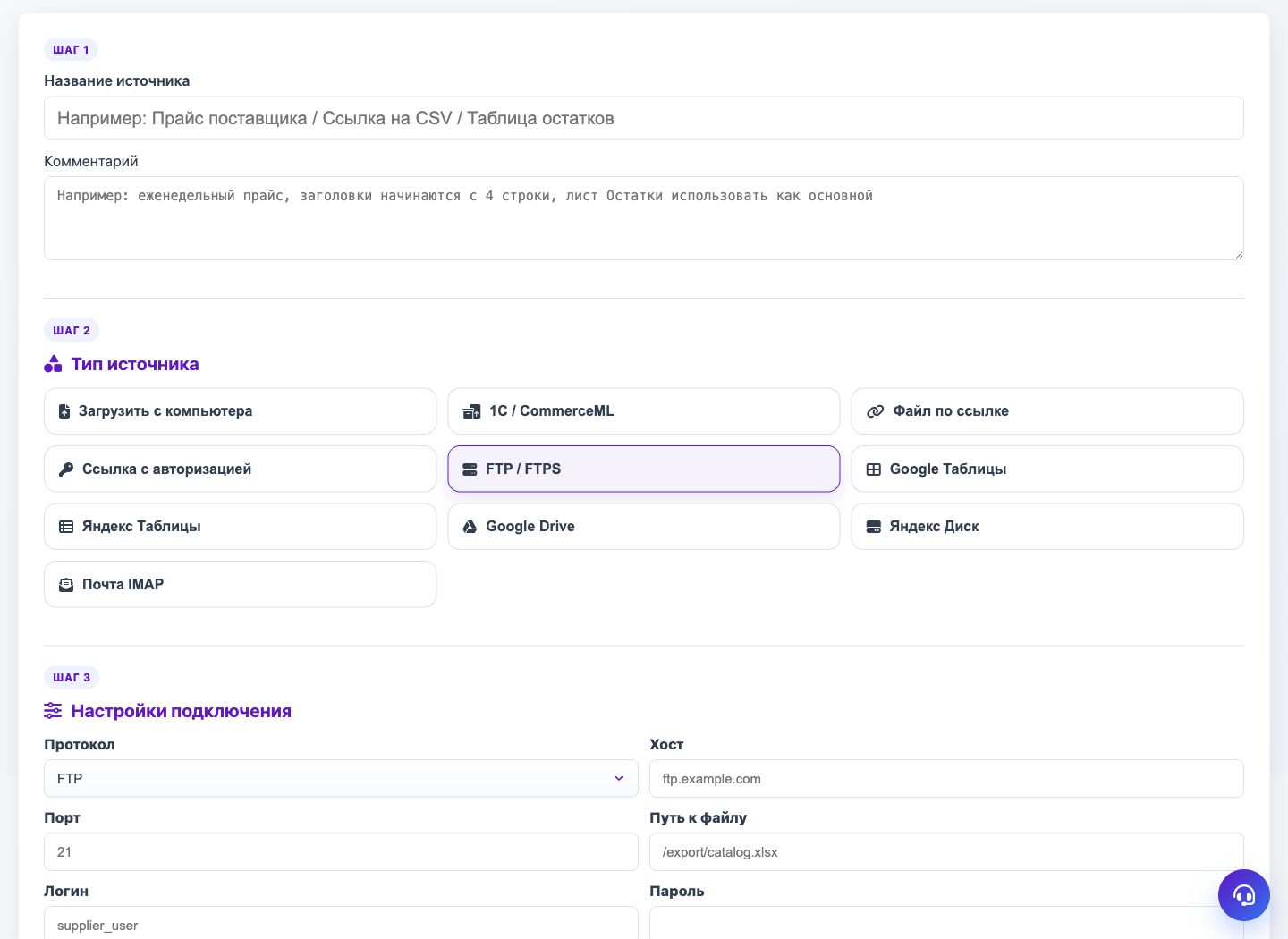1288x939 pixels.
Task: Click the Настройки подключения heading
Action: [x=182, y=711]
